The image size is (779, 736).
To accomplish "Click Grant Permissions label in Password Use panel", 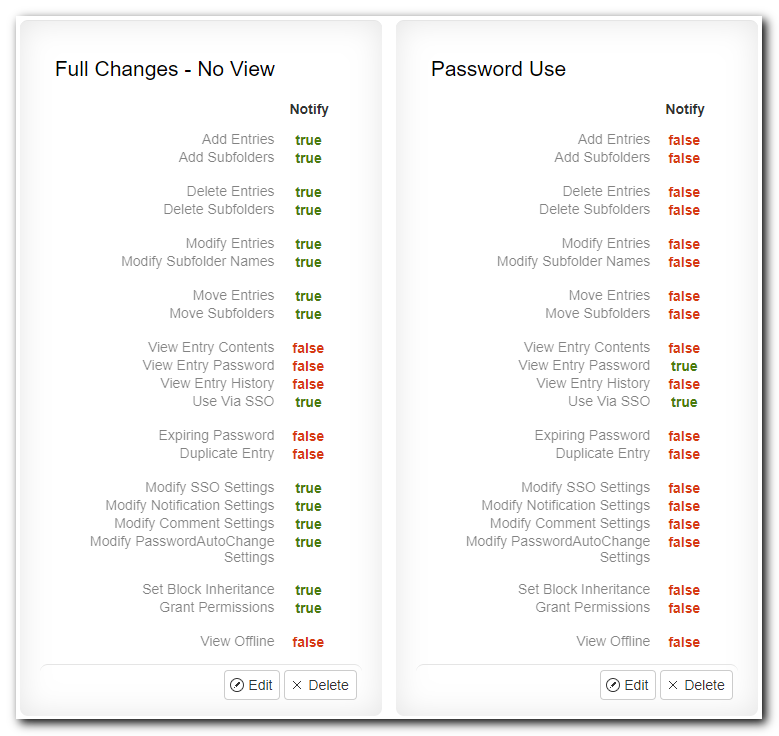I will click(593, 607).
